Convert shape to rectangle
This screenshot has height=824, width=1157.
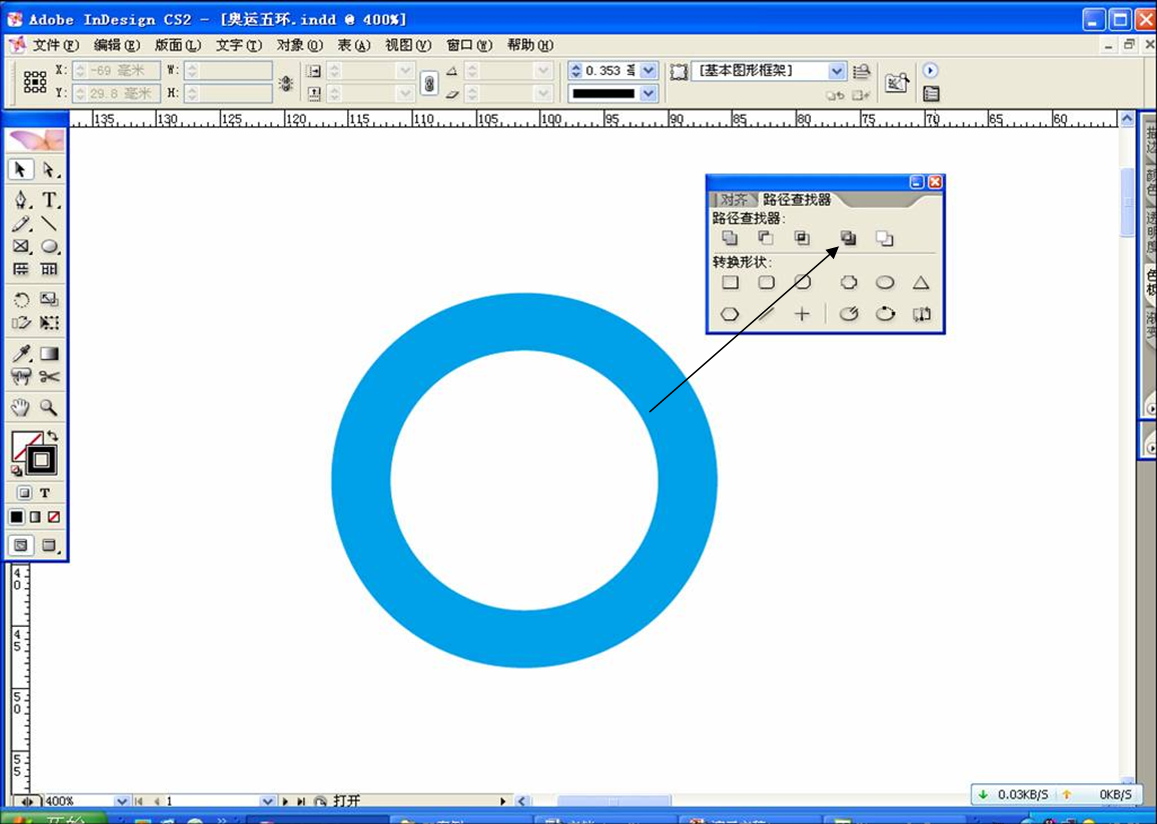point(730,283)
